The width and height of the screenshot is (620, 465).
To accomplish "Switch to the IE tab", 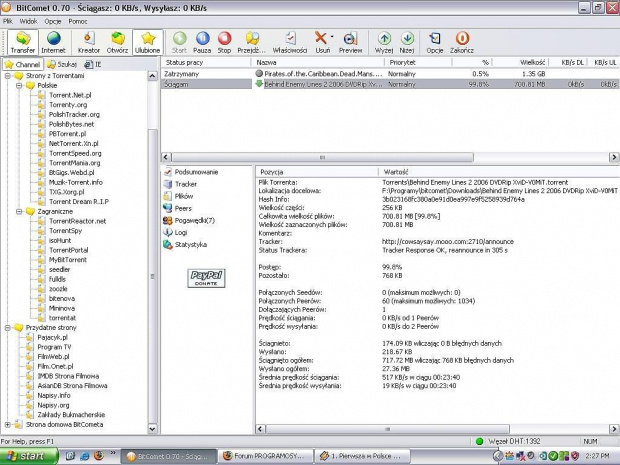I will 93,64.
